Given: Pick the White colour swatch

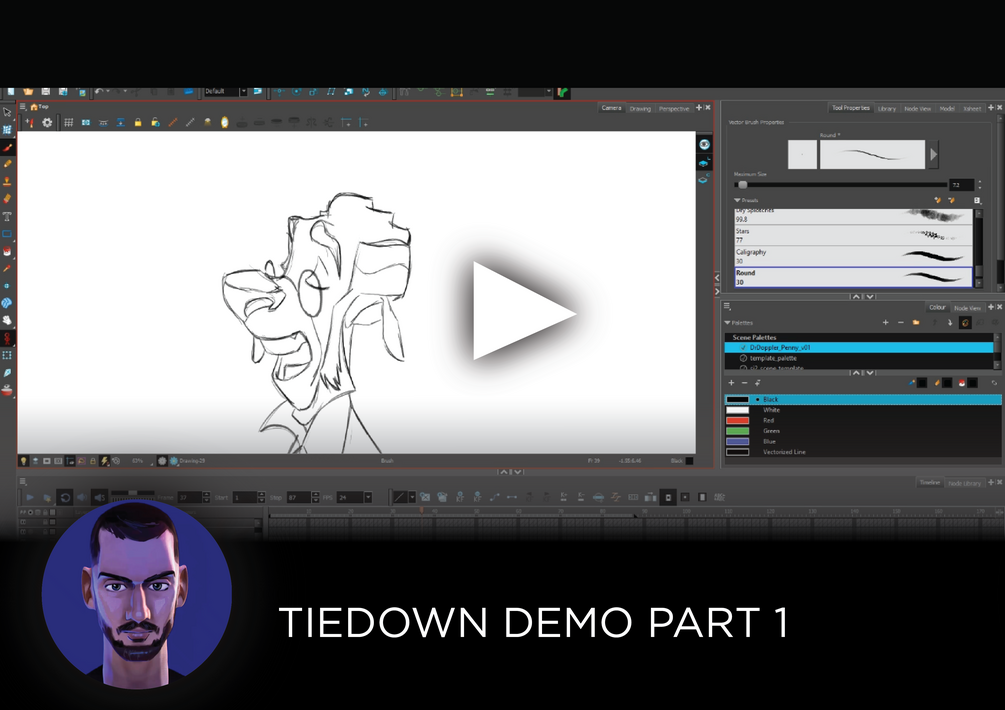Looking at the screenshot, I should click(x=737, y=409).
